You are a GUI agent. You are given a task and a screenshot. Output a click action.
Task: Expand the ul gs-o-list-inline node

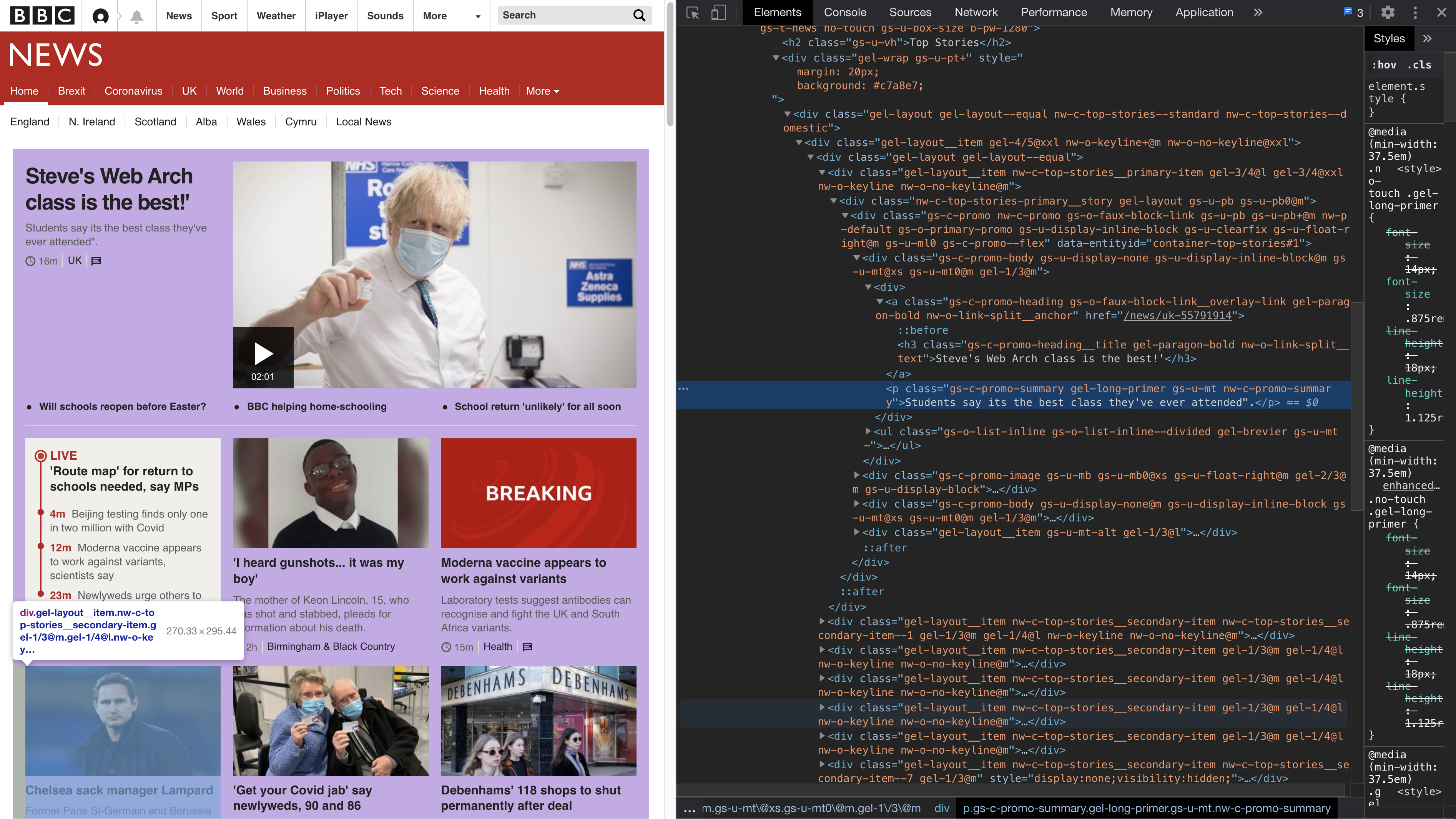[x=868, y=431]
